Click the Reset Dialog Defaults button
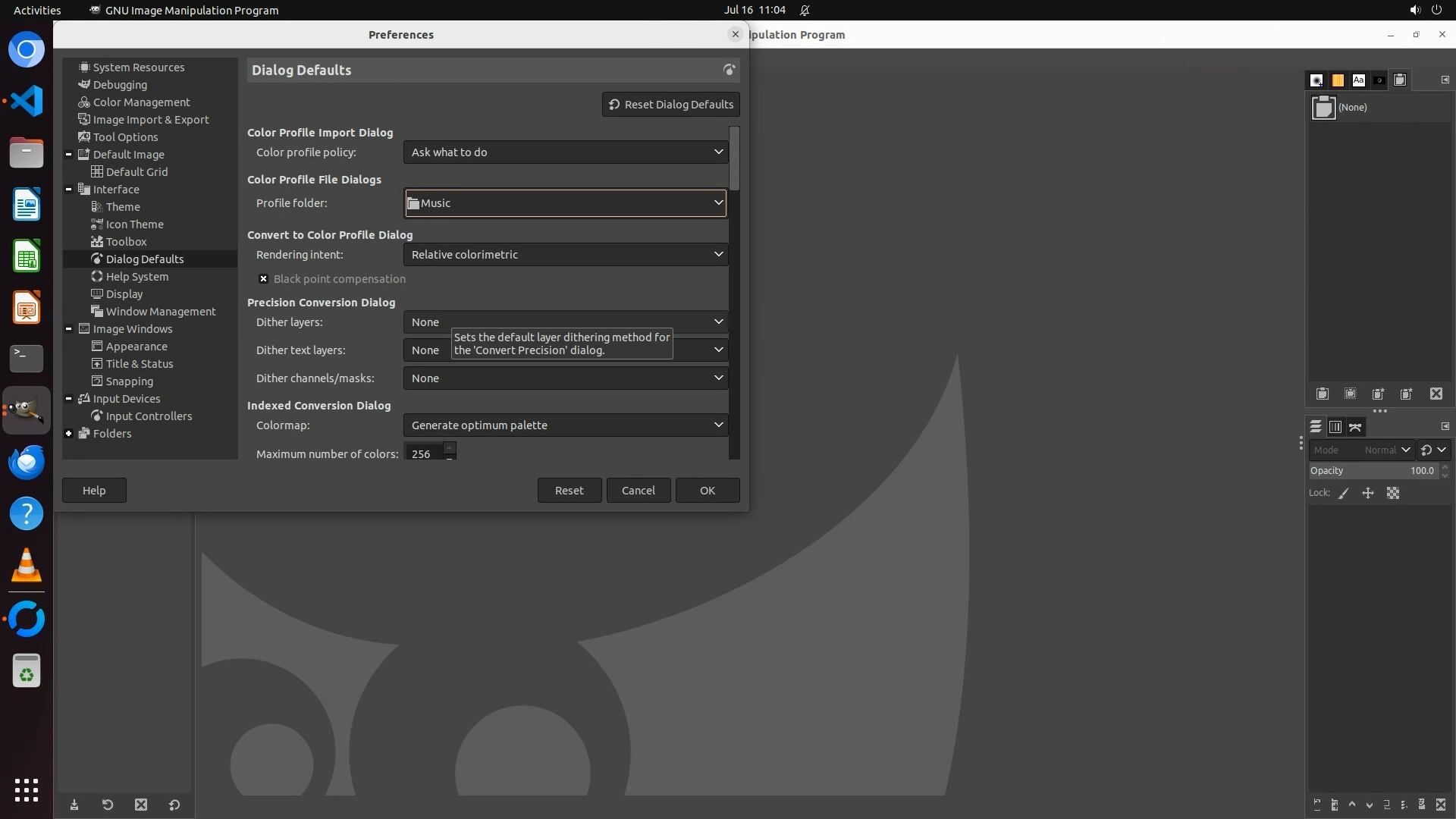 [x=670, y=105]
